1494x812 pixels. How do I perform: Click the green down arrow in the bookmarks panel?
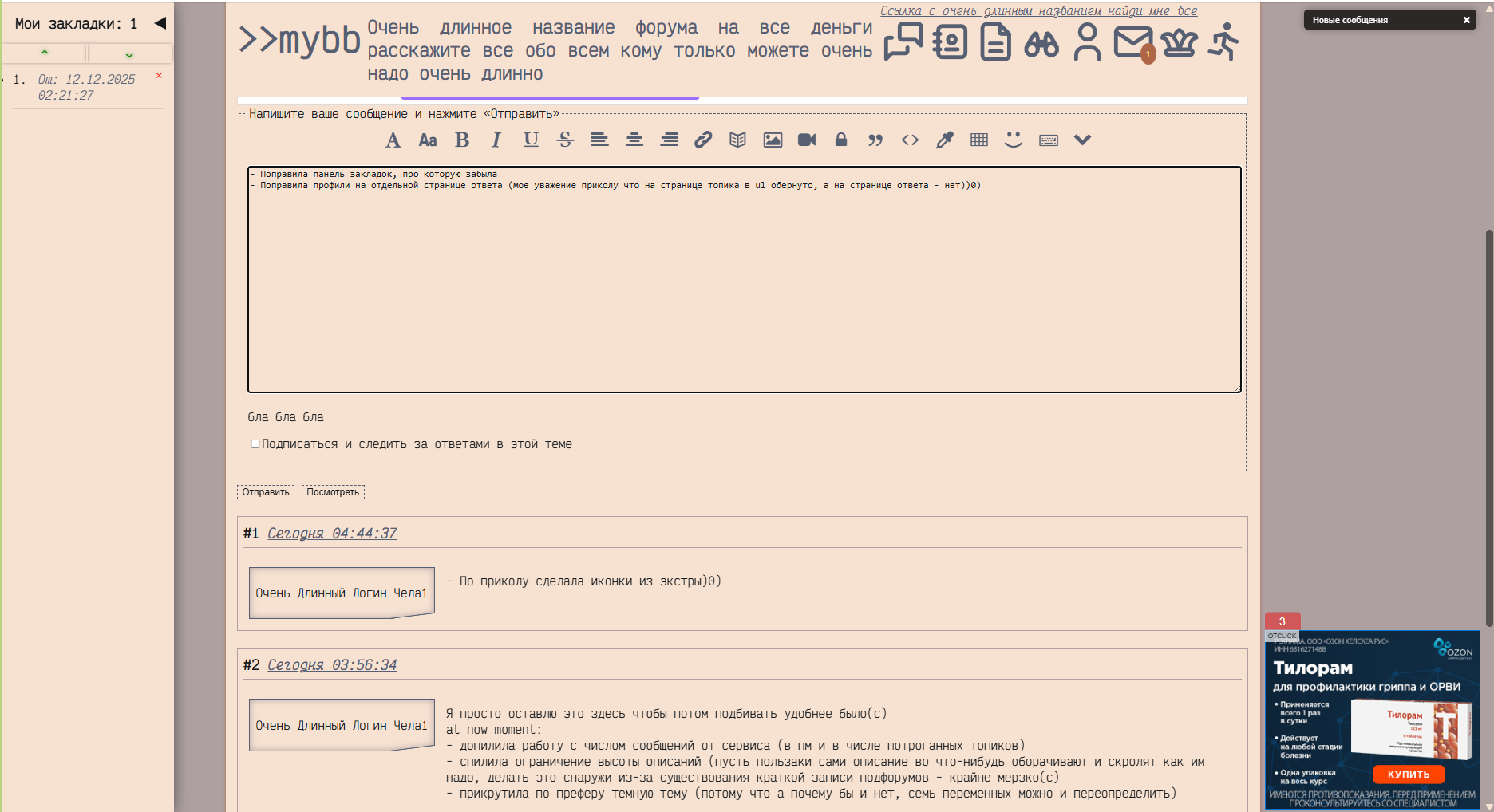pyautogui.click(x=129, y=55)
